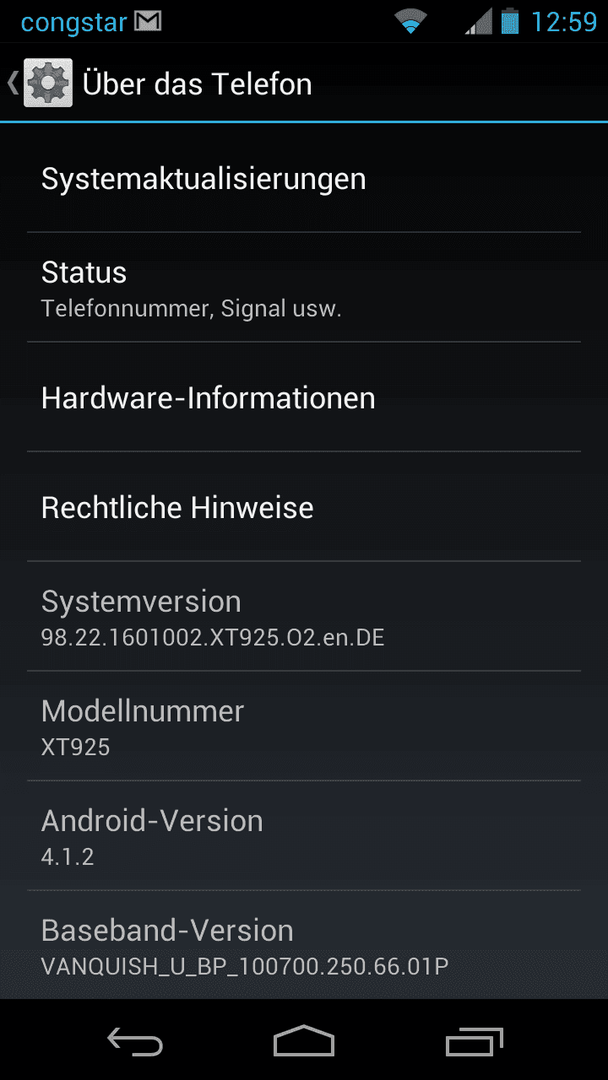Tap the recent apps navigation button
The width and height of the screenshot is (608, 1080).
pyautogui.click(x=474, y=1040)
